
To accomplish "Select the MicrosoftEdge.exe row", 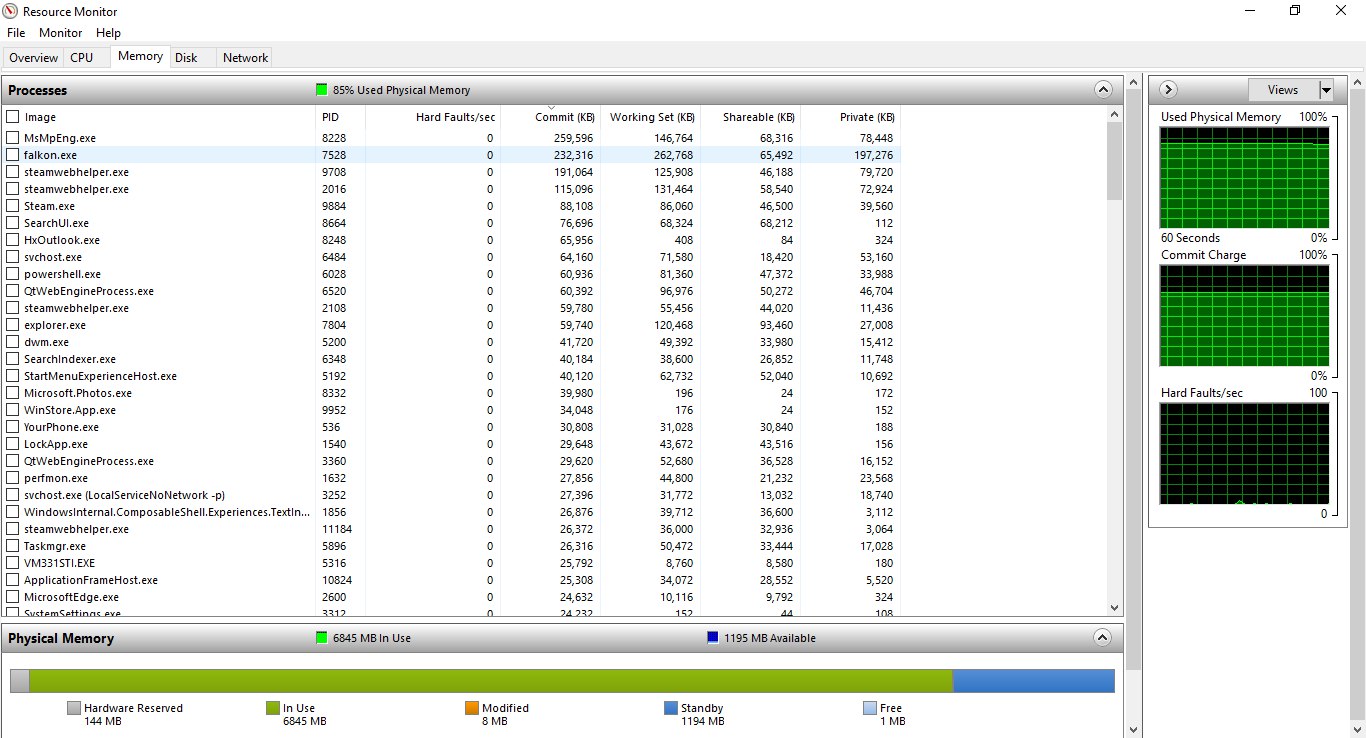I will click(x=452, y=597).
